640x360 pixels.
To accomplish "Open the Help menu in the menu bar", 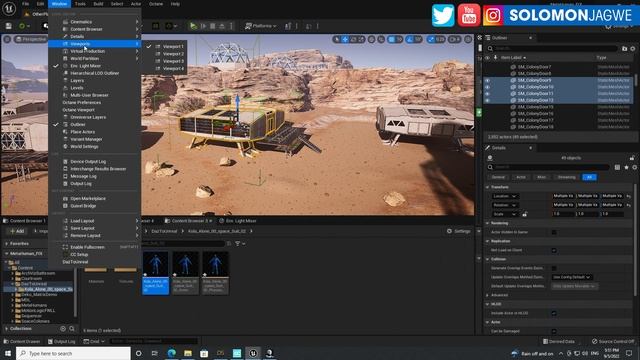I will (175, 4).
